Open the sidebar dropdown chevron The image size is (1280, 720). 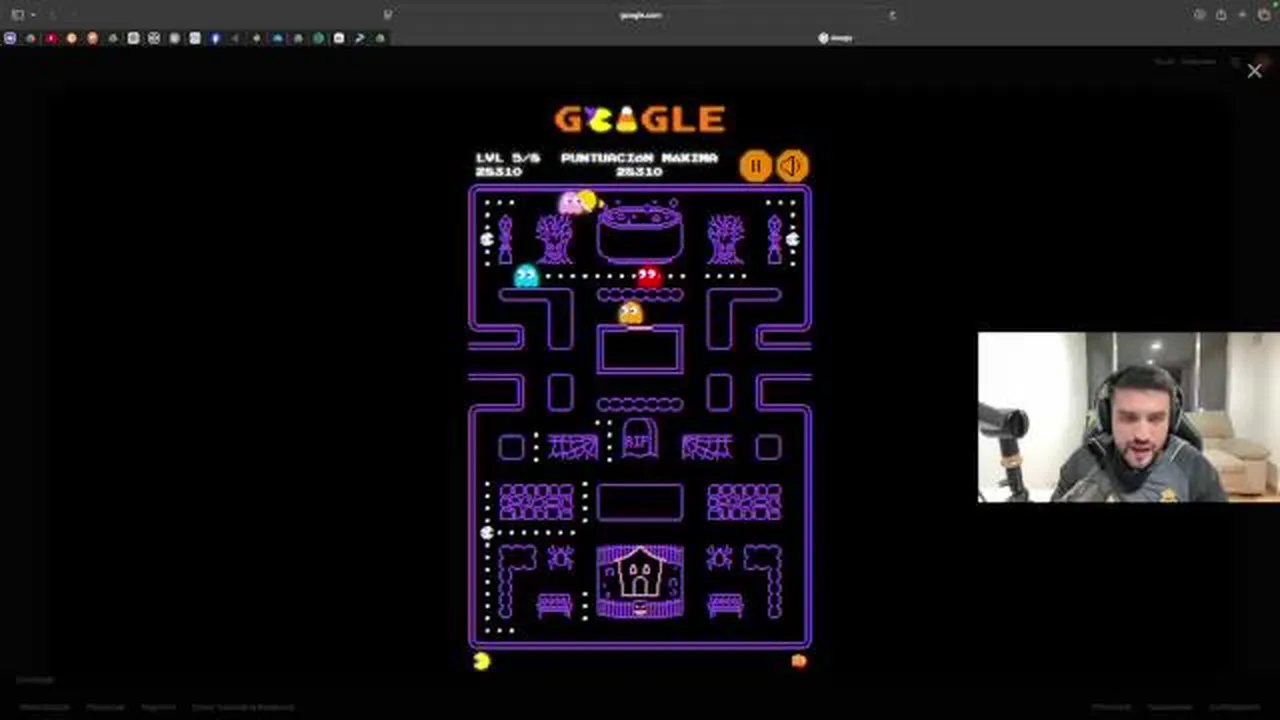click(x=33, y=15)
